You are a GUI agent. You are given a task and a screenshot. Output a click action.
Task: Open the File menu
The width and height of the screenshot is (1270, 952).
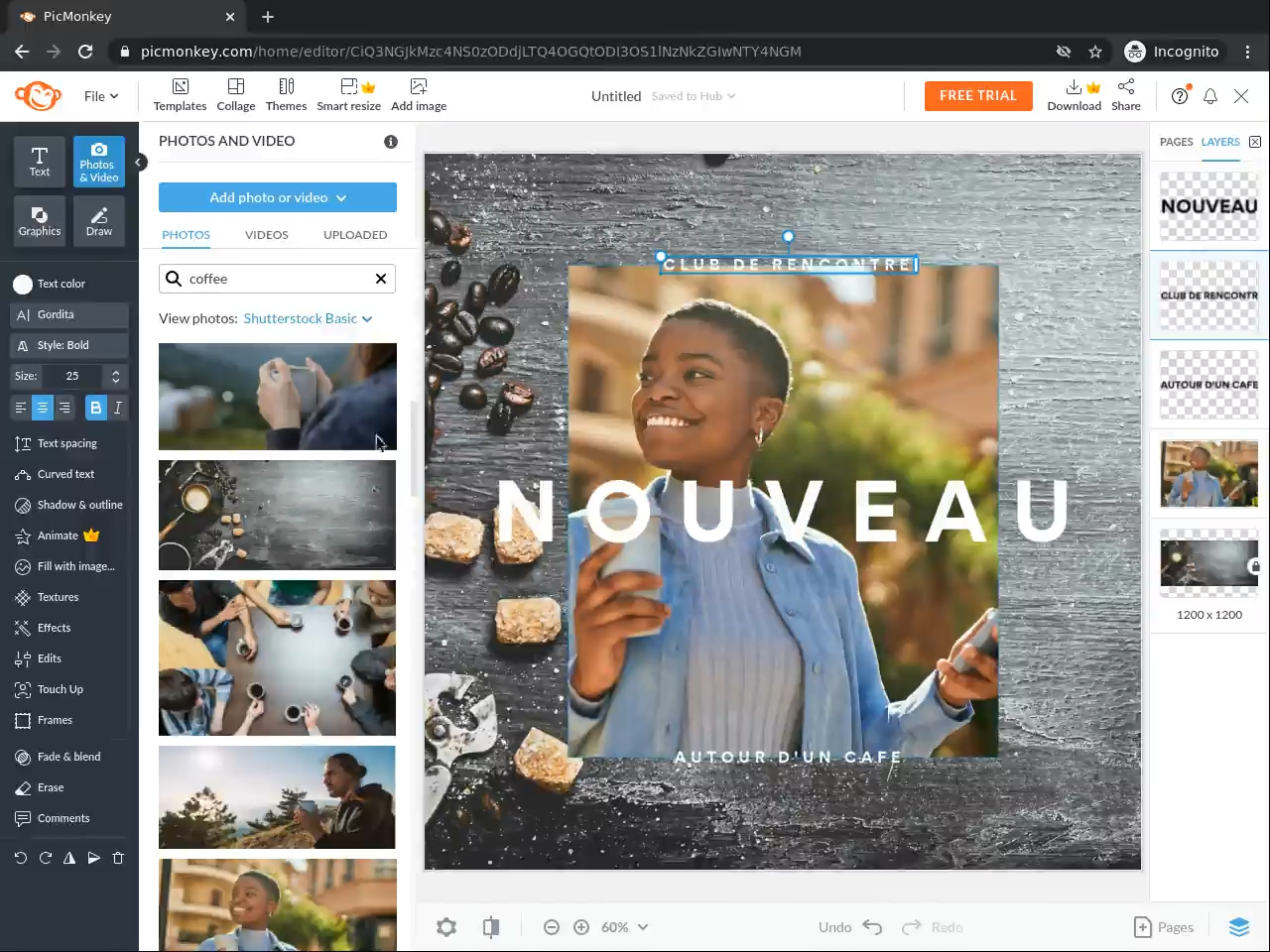click(x=101, y=96)
